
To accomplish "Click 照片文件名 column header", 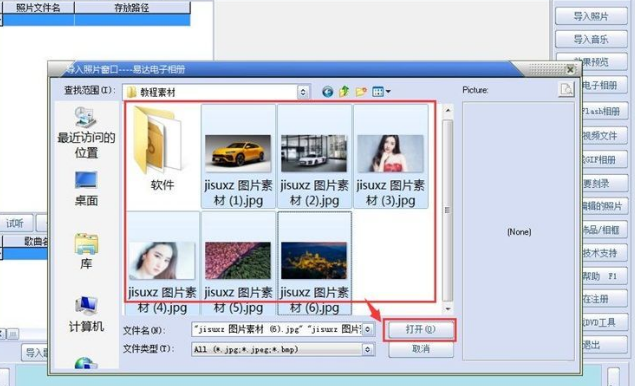I will pos(38,8).
